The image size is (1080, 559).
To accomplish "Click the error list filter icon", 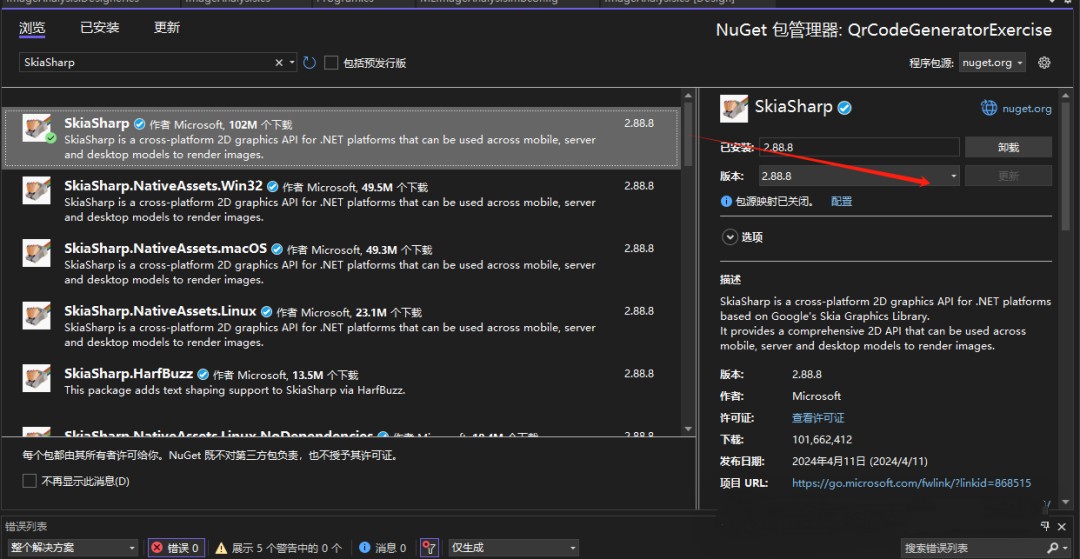I will [429, 548].
